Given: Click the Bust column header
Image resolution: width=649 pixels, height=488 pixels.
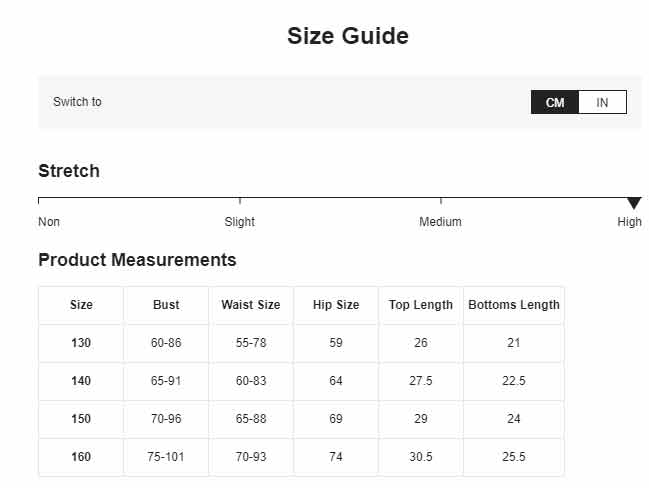Looking at the screenshot, I should 166,305.
